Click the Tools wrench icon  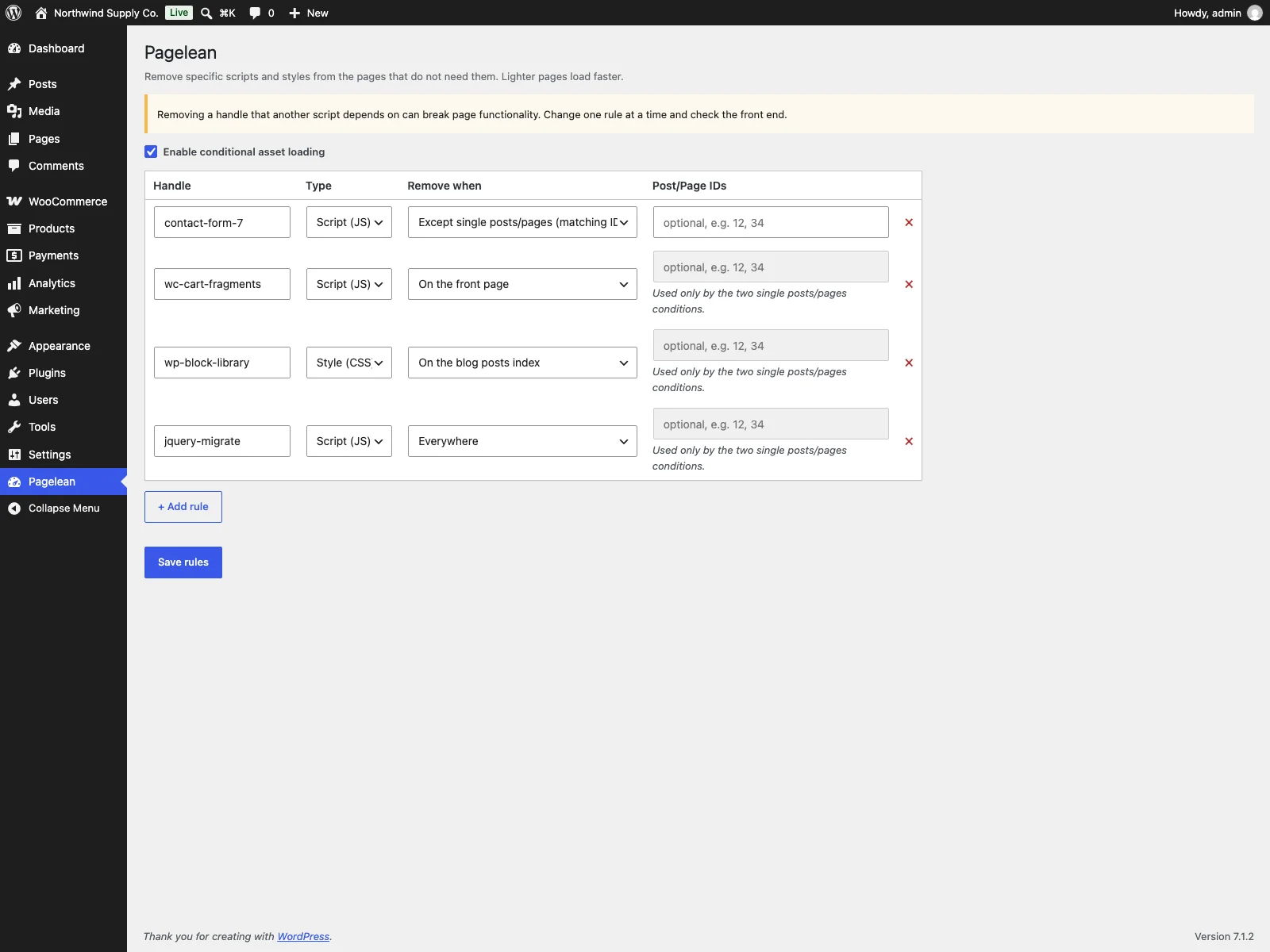pyautogui.click(x=14, y=427)
